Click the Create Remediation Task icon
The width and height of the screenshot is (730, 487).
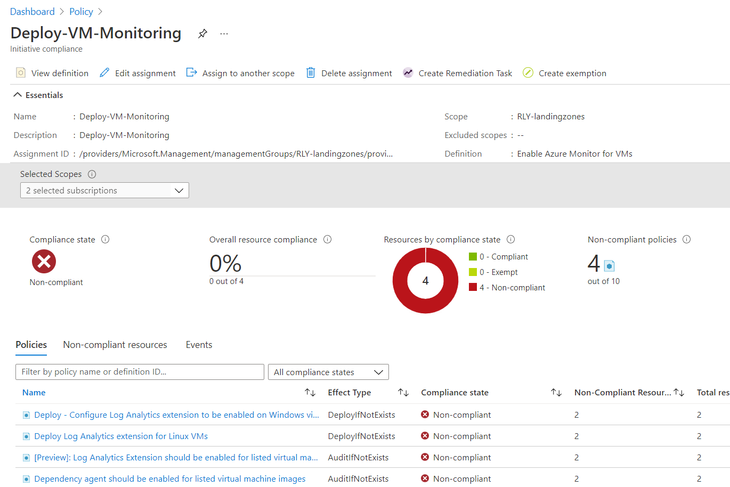click(408, 73)
